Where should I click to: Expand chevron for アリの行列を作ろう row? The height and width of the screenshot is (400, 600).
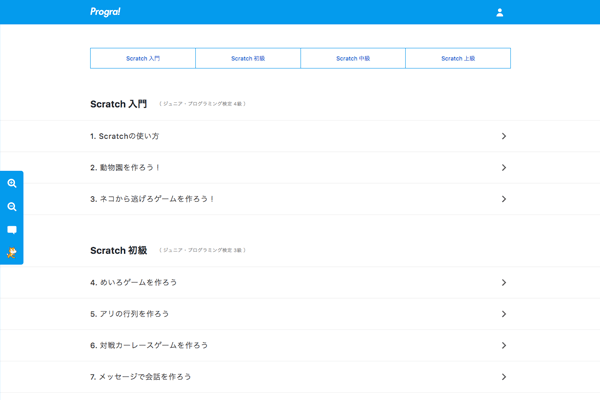pos(504,314)
